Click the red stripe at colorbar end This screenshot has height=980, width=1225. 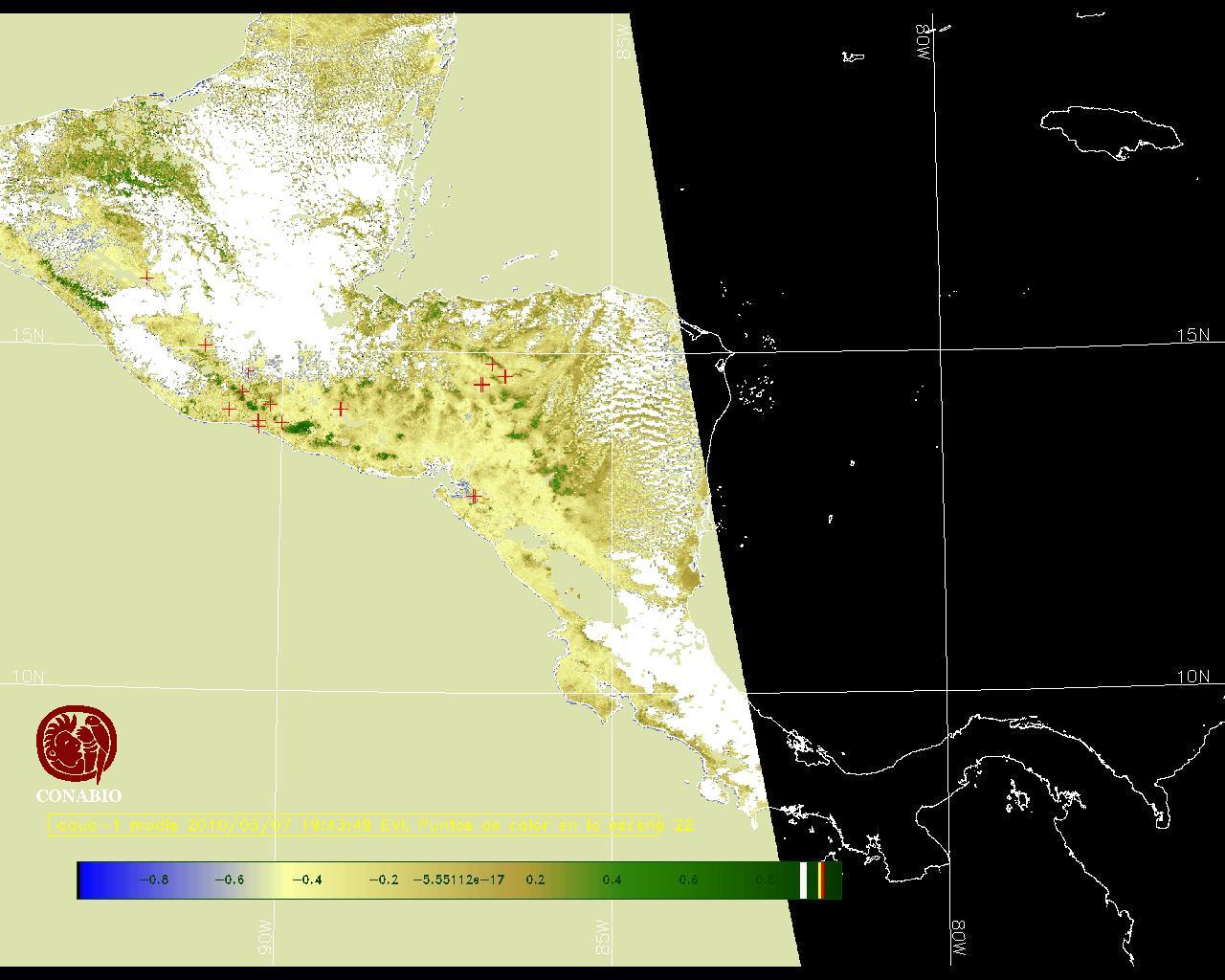click(821, 880)
